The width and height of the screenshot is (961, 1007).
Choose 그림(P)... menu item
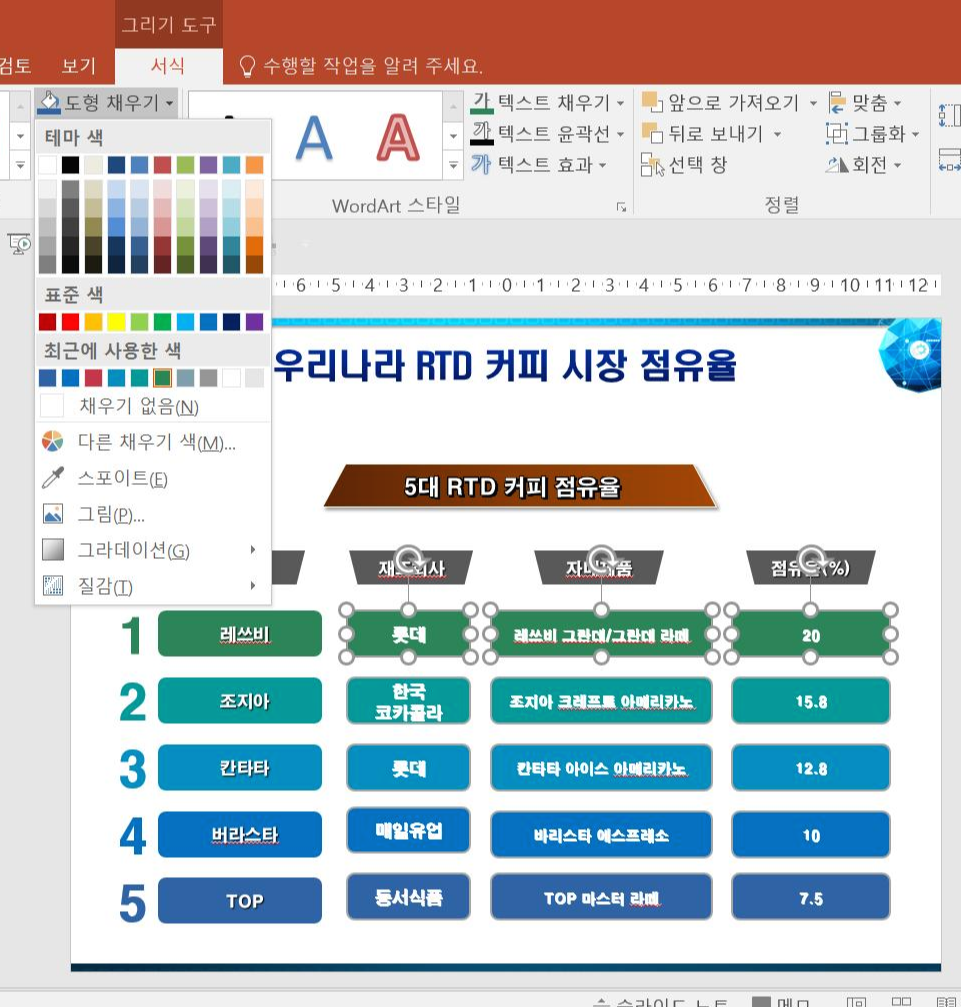tap(153, 514)
